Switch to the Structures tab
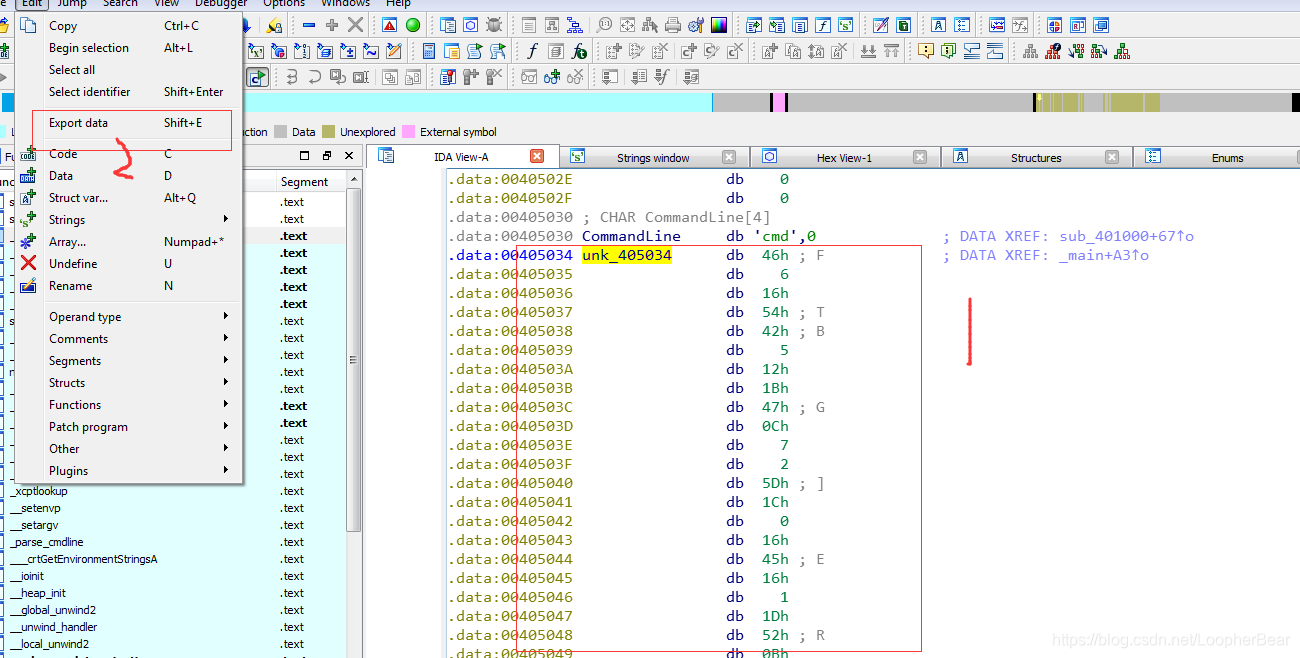The width and height of the screenshot is (1300, 658). [1036, 157]
